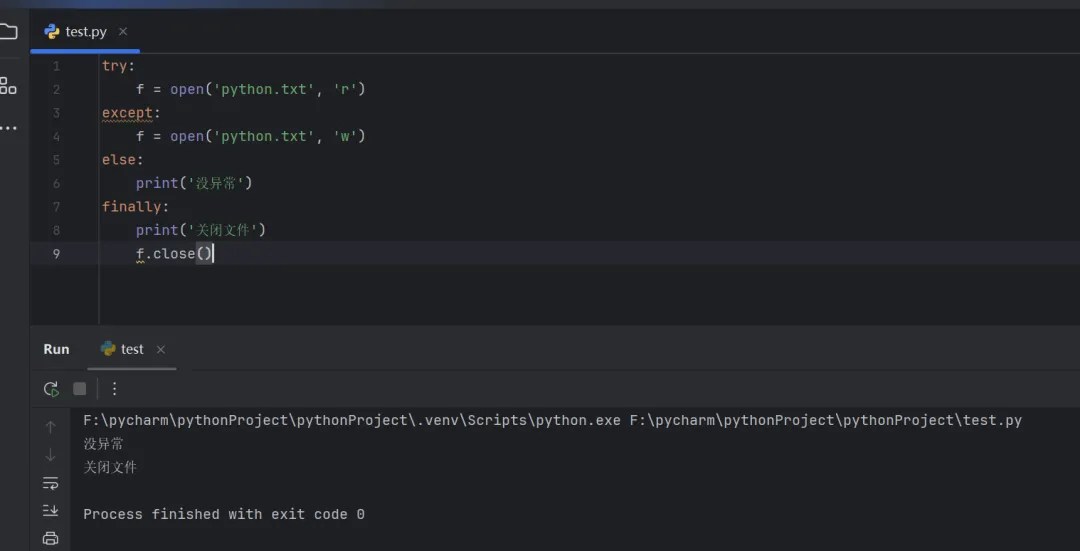This screenshot has width=1080, height=551.
Task: Click the python.exe path link in console
Action: coord(352,421)
